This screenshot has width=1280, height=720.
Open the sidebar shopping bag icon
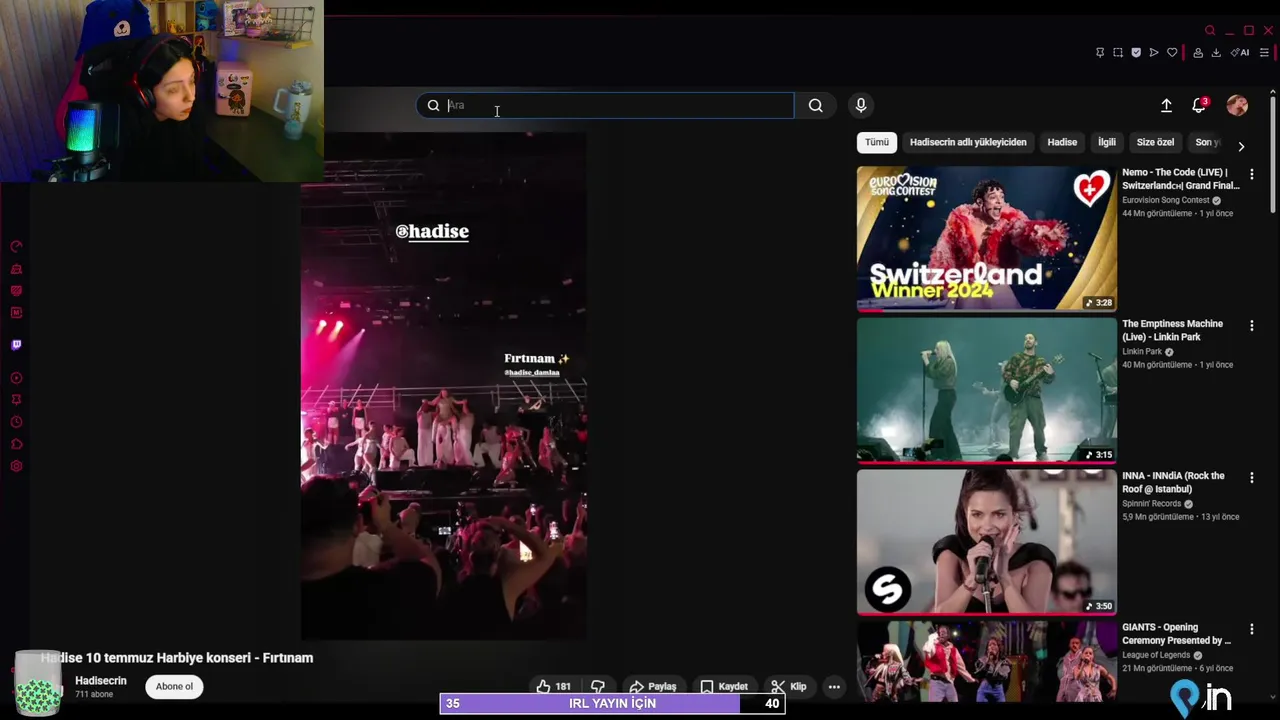click(x=16, y=269)
